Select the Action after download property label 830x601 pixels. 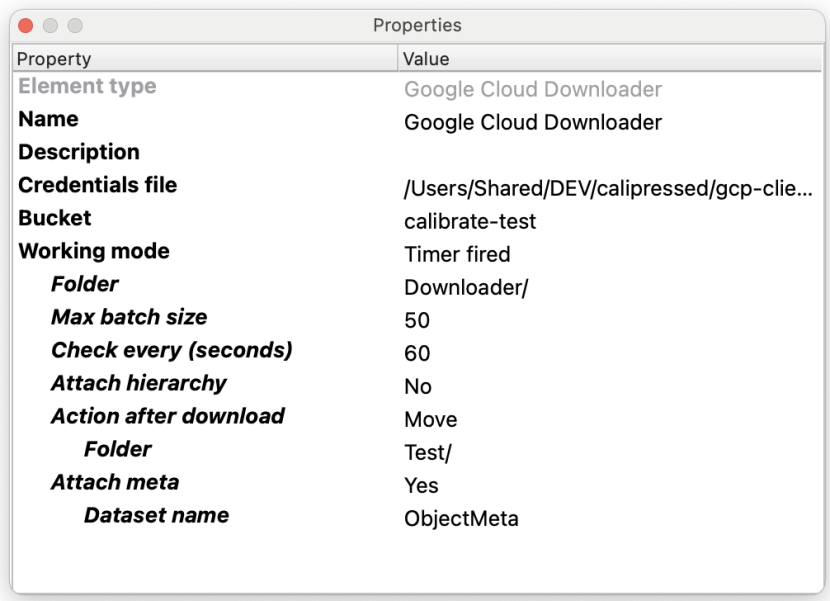(168, 416)
